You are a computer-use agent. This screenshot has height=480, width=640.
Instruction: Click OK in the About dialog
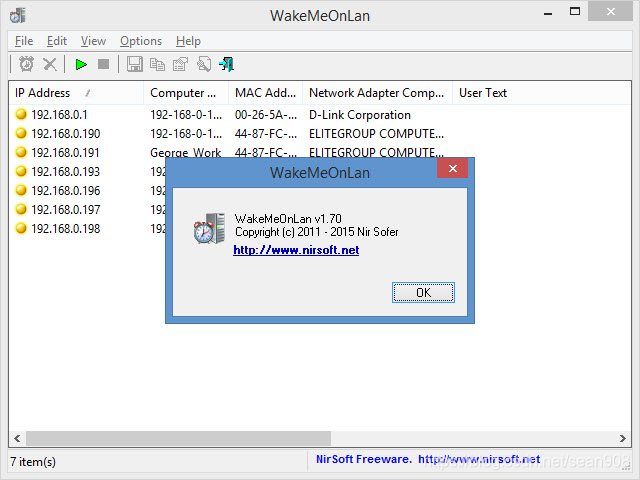coord(423,293)
